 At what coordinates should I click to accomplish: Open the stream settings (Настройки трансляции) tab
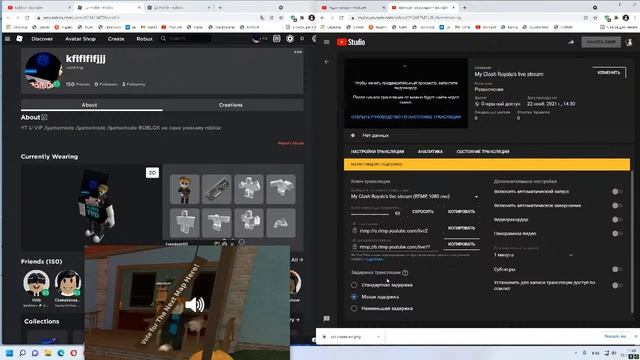click(378, 151)
